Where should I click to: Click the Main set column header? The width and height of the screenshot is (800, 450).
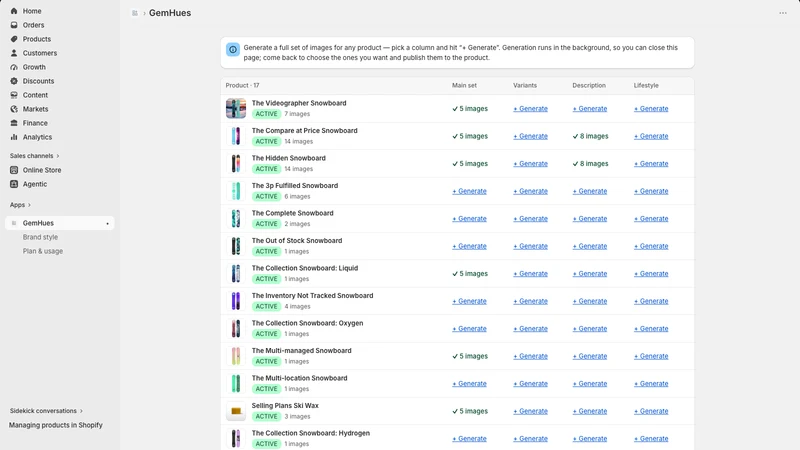pyautogui.click(x=464, y=86)
